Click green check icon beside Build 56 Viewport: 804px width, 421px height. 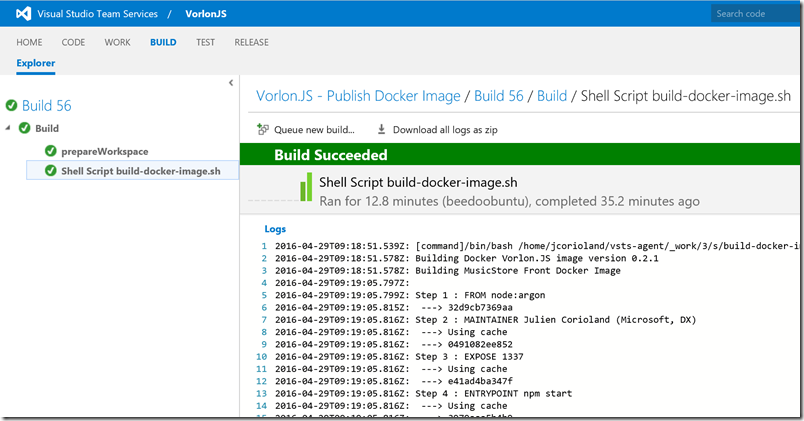pos(11,105)
